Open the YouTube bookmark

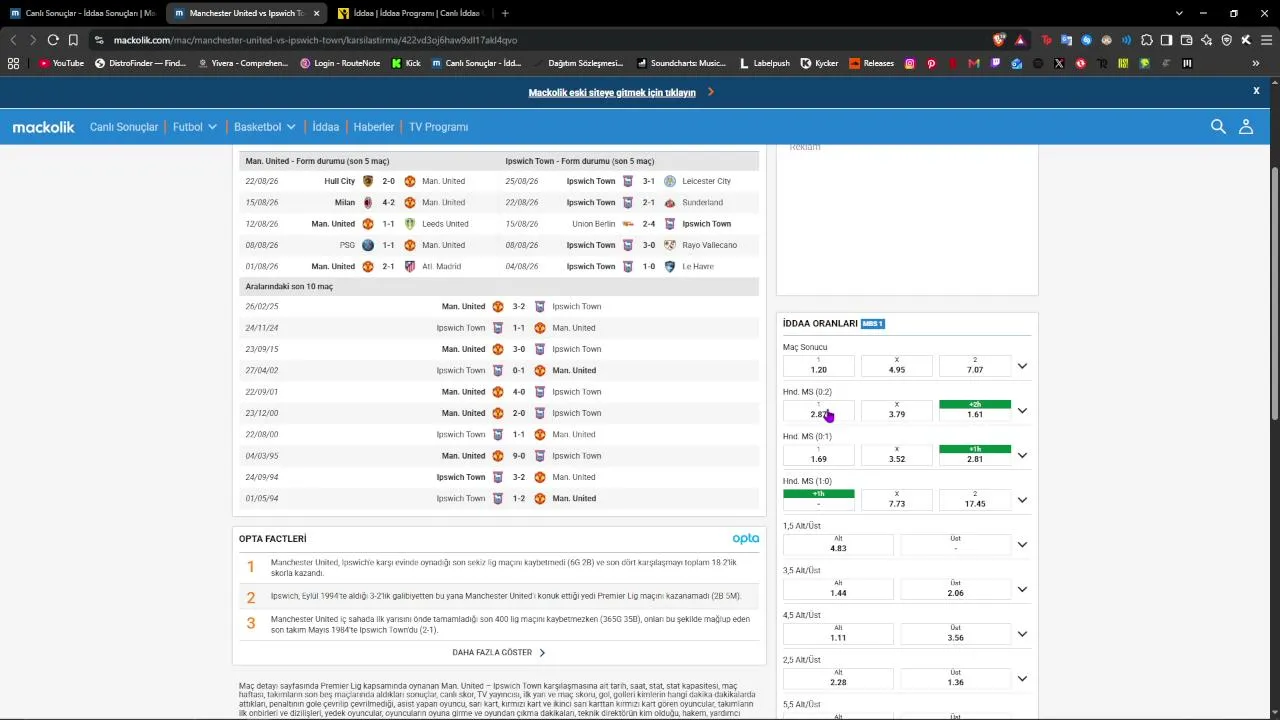(x=61, y=63)
